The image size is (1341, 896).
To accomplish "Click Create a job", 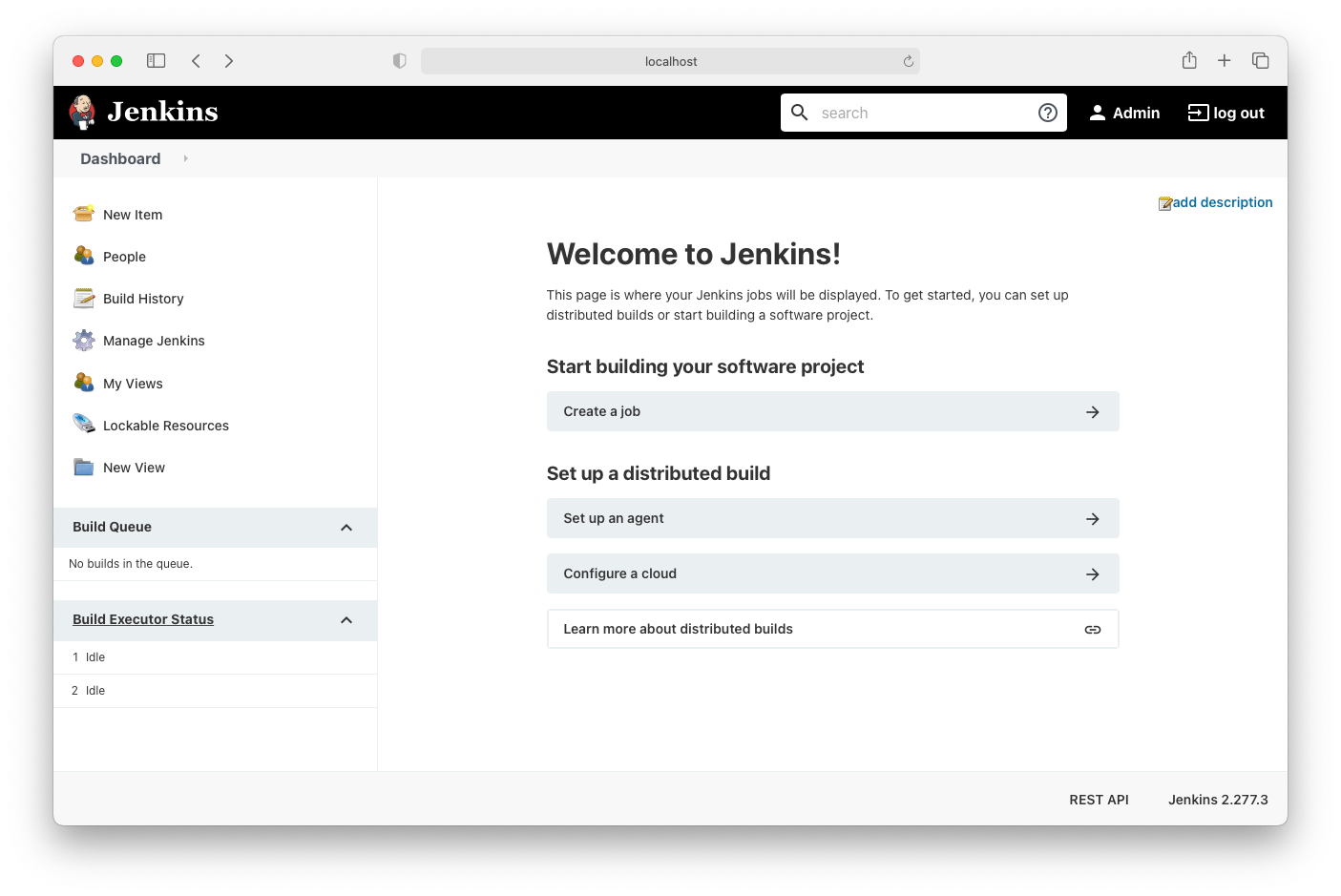I will [x=832, y=411].
